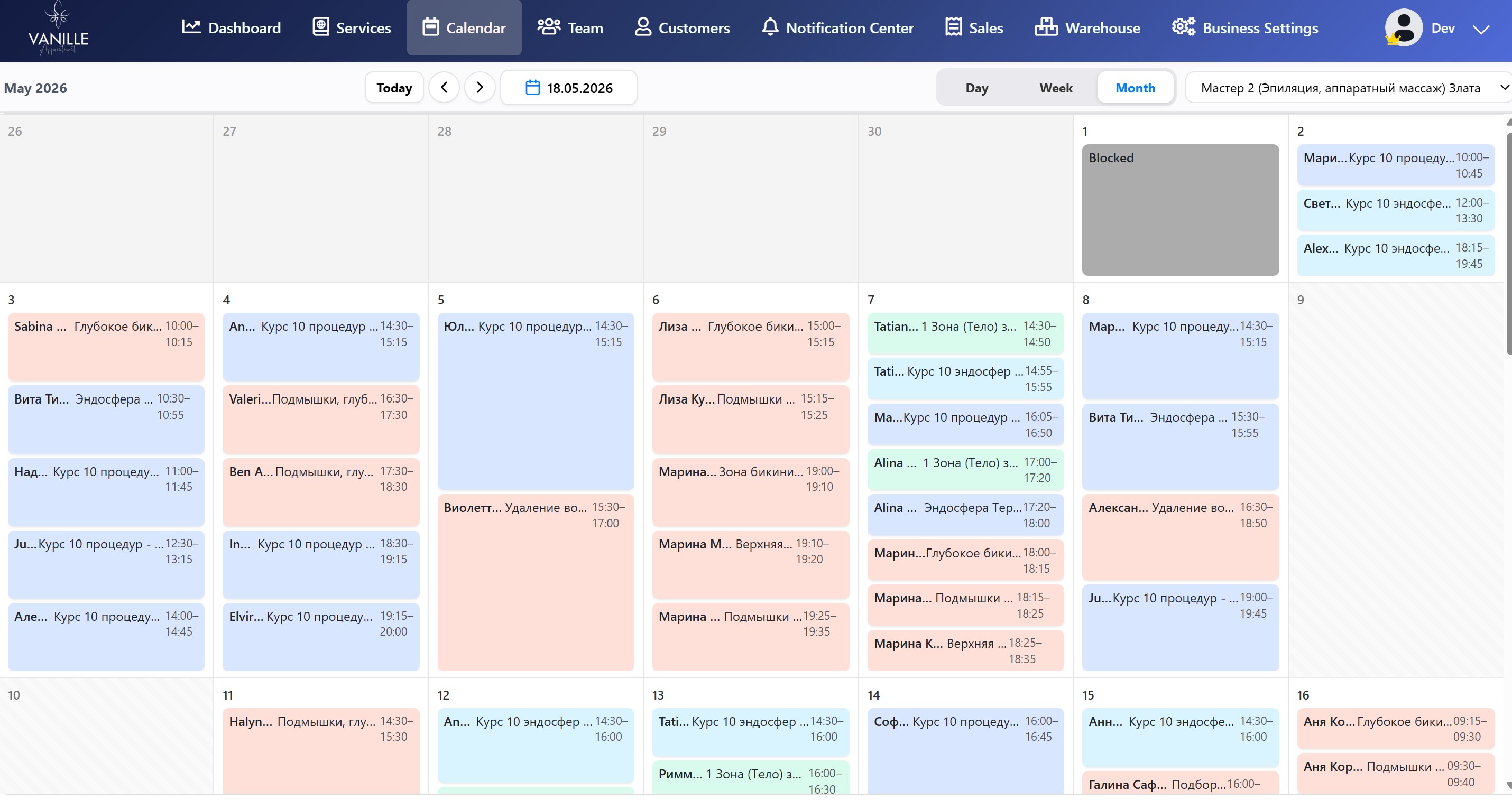Open the Business Settings menu item
Screen dimensions: 1512x800
1245,27
